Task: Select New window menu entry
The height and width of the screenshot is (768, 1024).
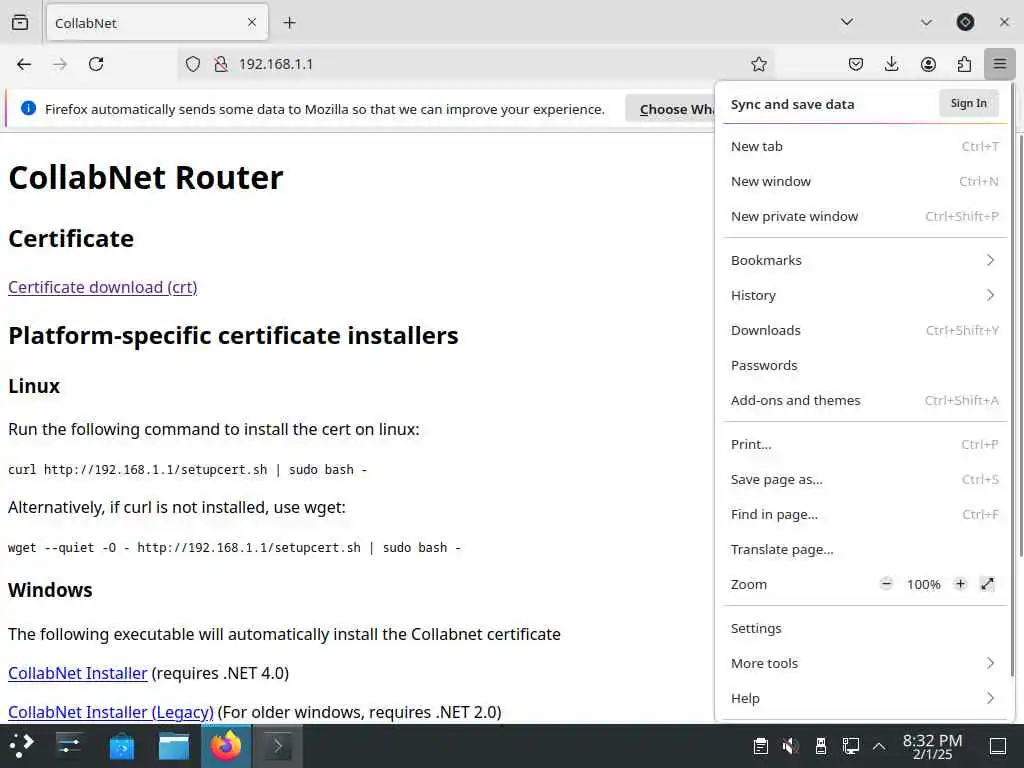Action: pyautogui.click(x=865, y=182)
